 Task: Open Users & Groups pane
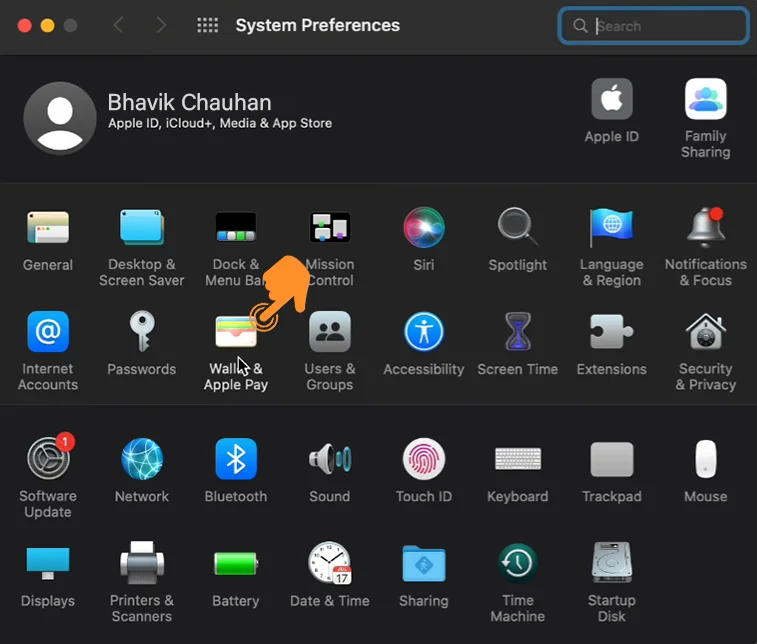(x=330, y=332)
